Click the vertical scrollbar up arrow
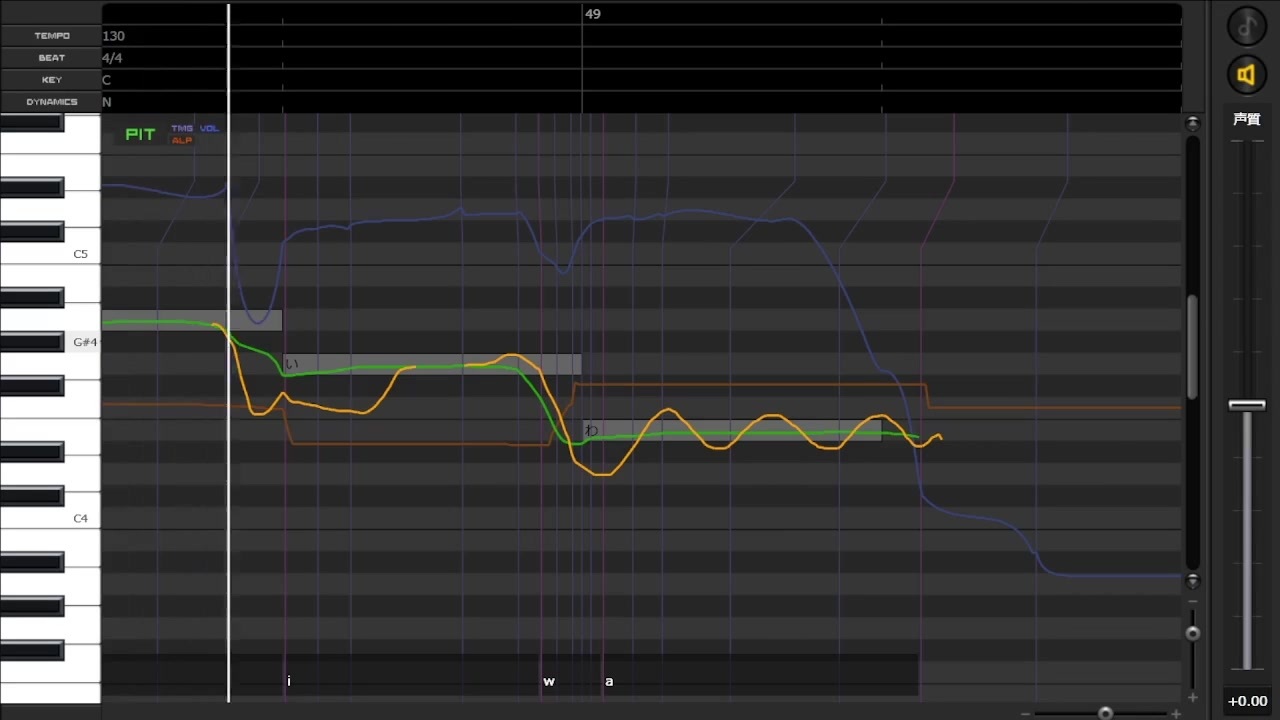Screen dimensions: 1280x720 [x=1192, y=124]
